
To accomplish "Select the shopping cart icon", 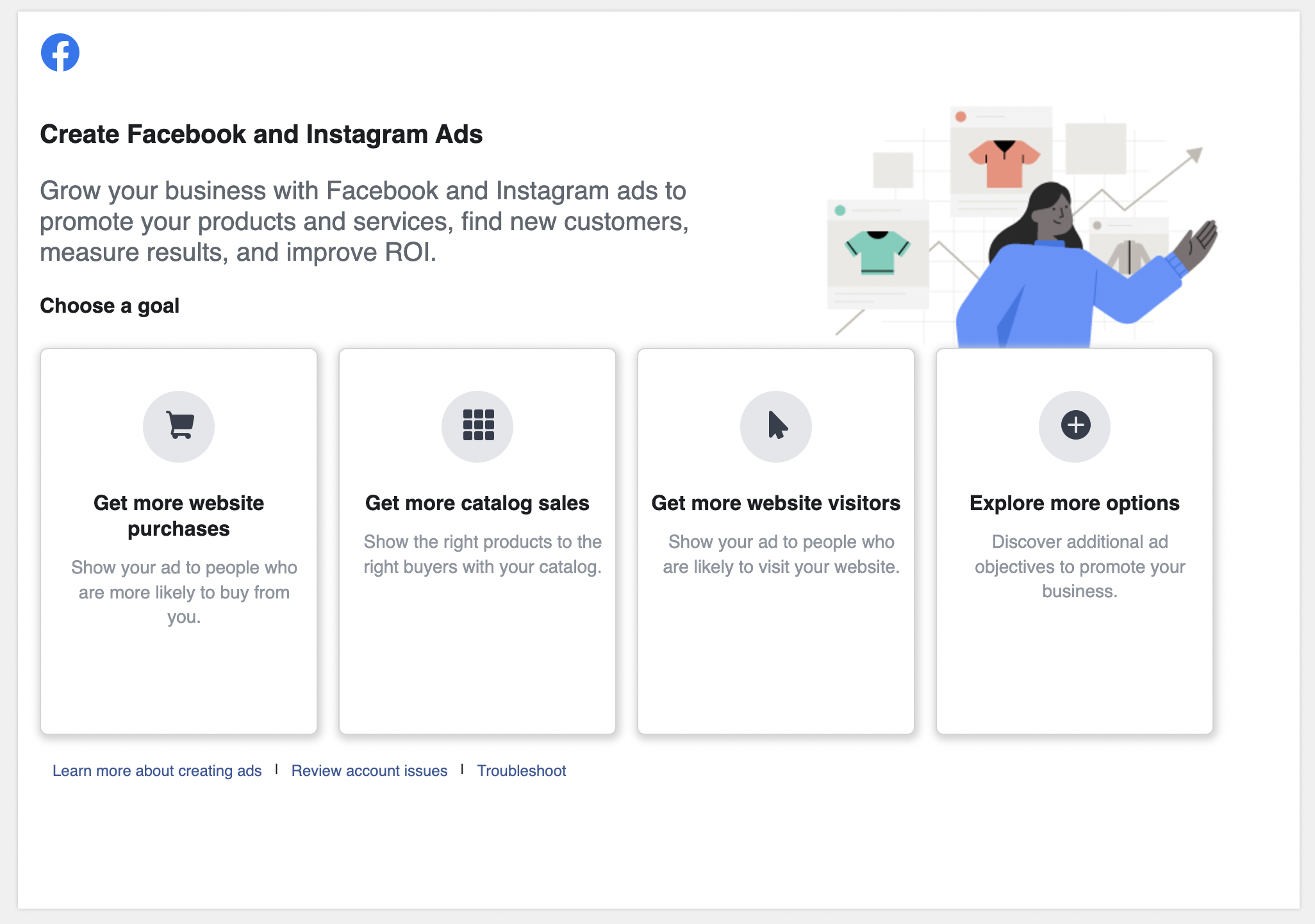I will pos(178,426).
